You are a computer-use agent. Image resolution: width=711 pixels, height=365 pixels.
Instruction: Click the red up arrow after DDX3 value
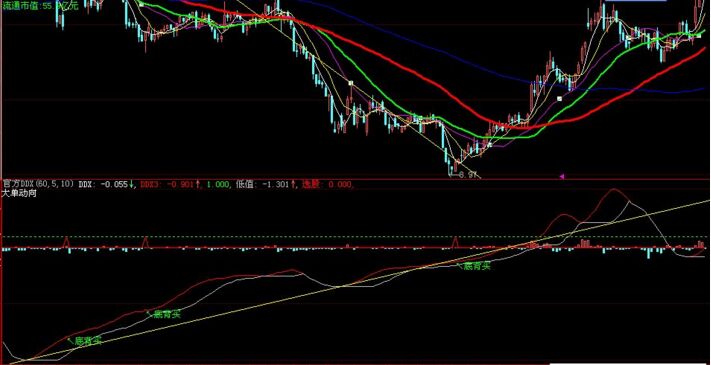(x=198, y=184)
